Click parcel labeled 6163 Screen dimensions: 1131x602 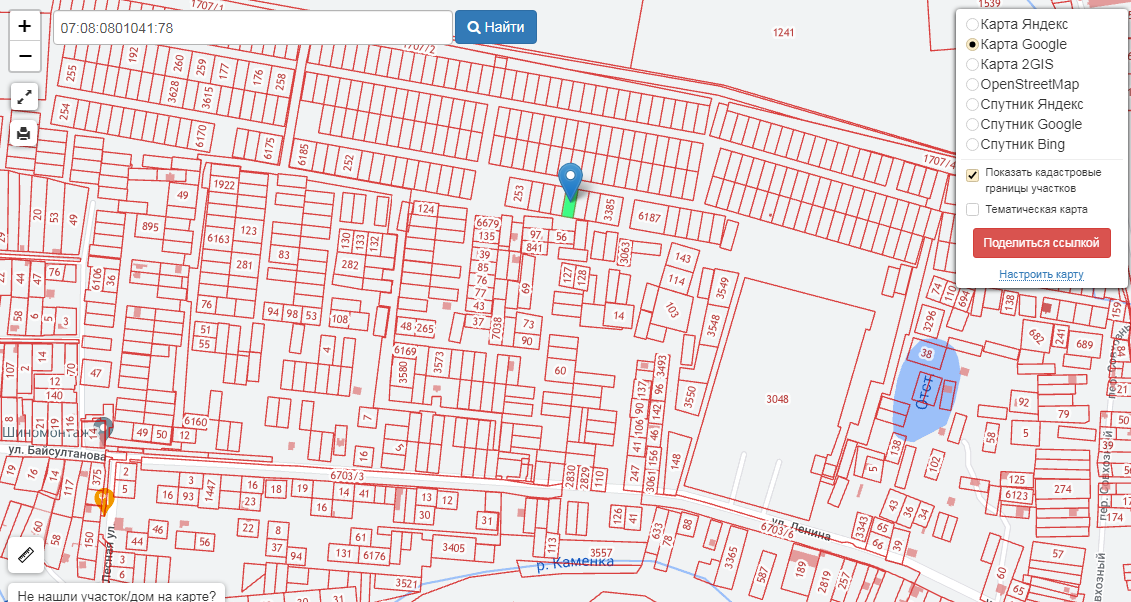[x=219, y=239]
